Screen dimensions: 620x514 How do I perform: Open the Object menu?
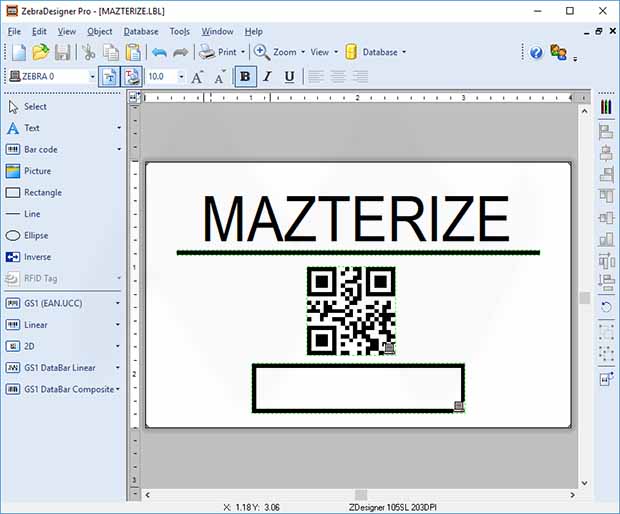tap(100, 32)
